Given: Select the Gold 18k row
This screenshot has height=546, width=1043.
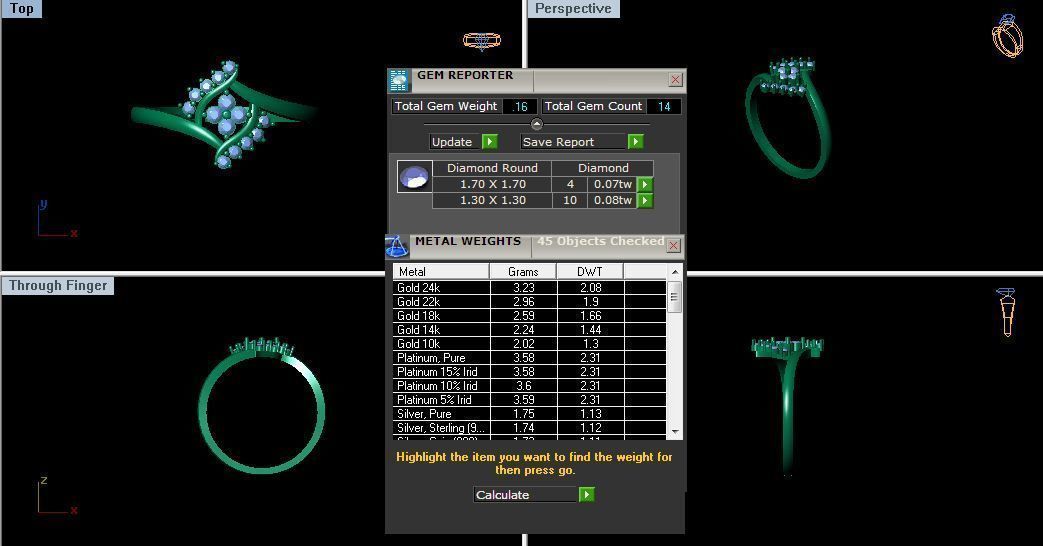Looking at the screenshot, I should tap(529, 316).
